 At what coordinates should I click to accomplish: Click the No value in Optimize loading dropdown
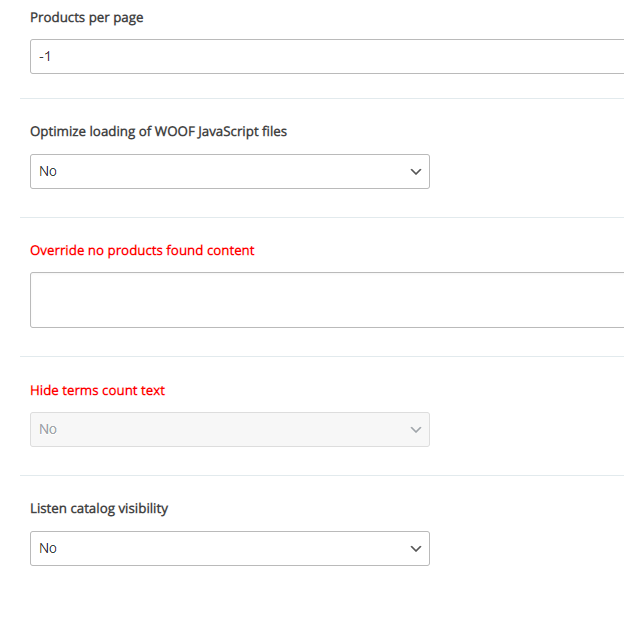(48, 171)
